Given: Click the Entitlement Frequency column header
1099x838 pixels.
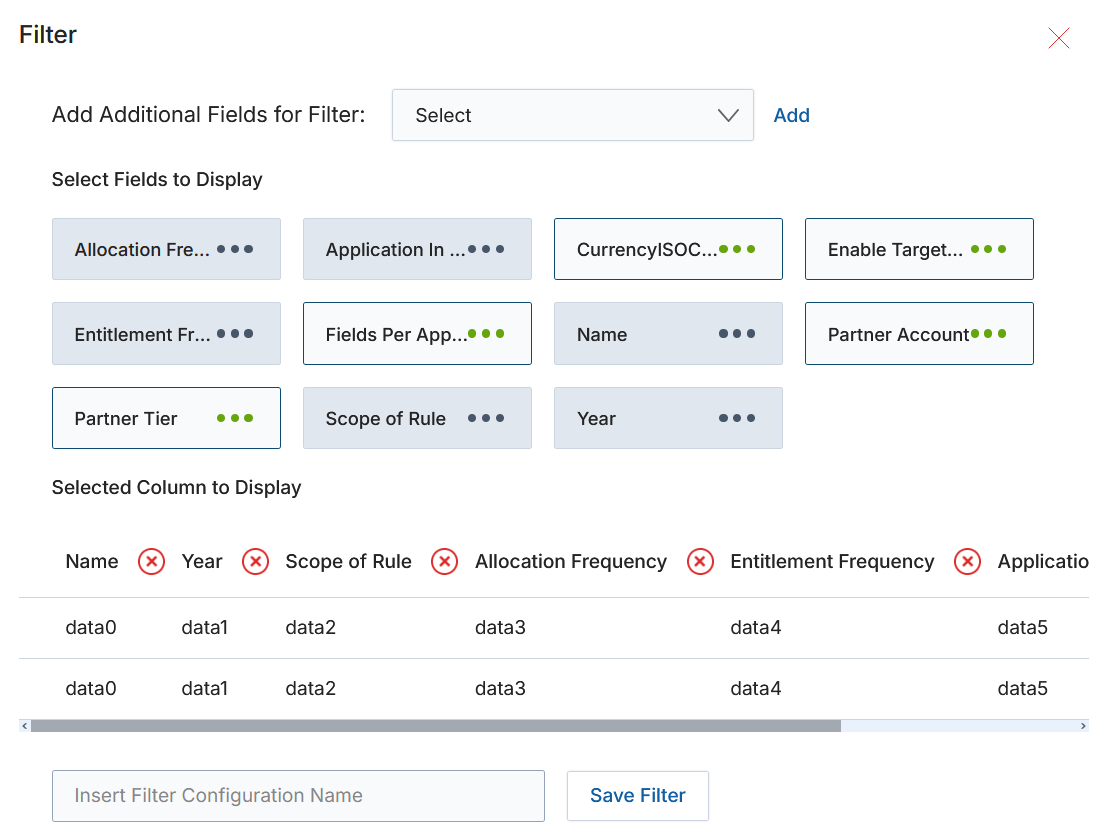Looking at the screenshot, I should [832, 562].
